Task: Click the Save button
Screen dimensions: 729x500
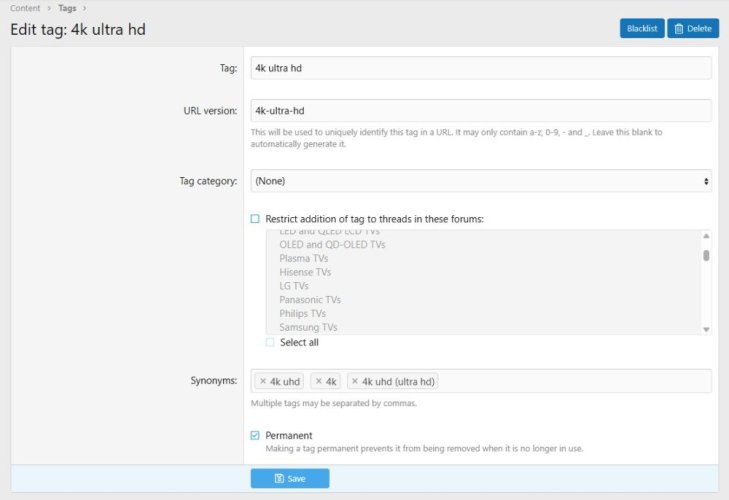Action: coord(289,479)
